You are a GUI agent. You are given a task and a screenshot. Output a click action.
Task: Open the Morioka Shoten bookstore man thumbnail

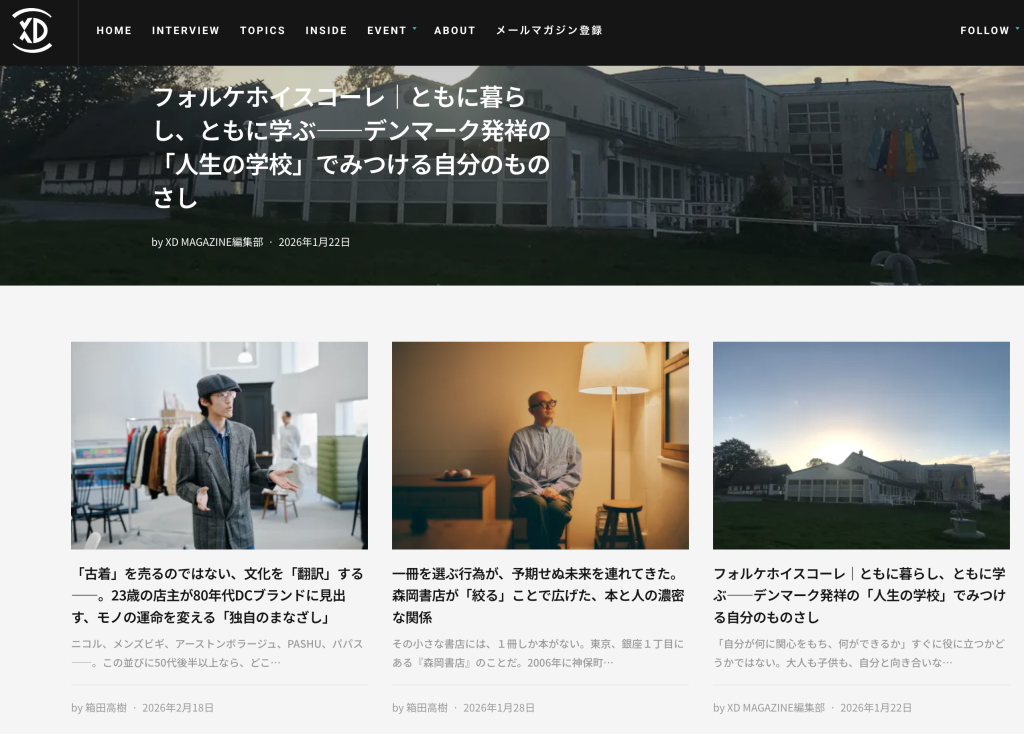540,445
